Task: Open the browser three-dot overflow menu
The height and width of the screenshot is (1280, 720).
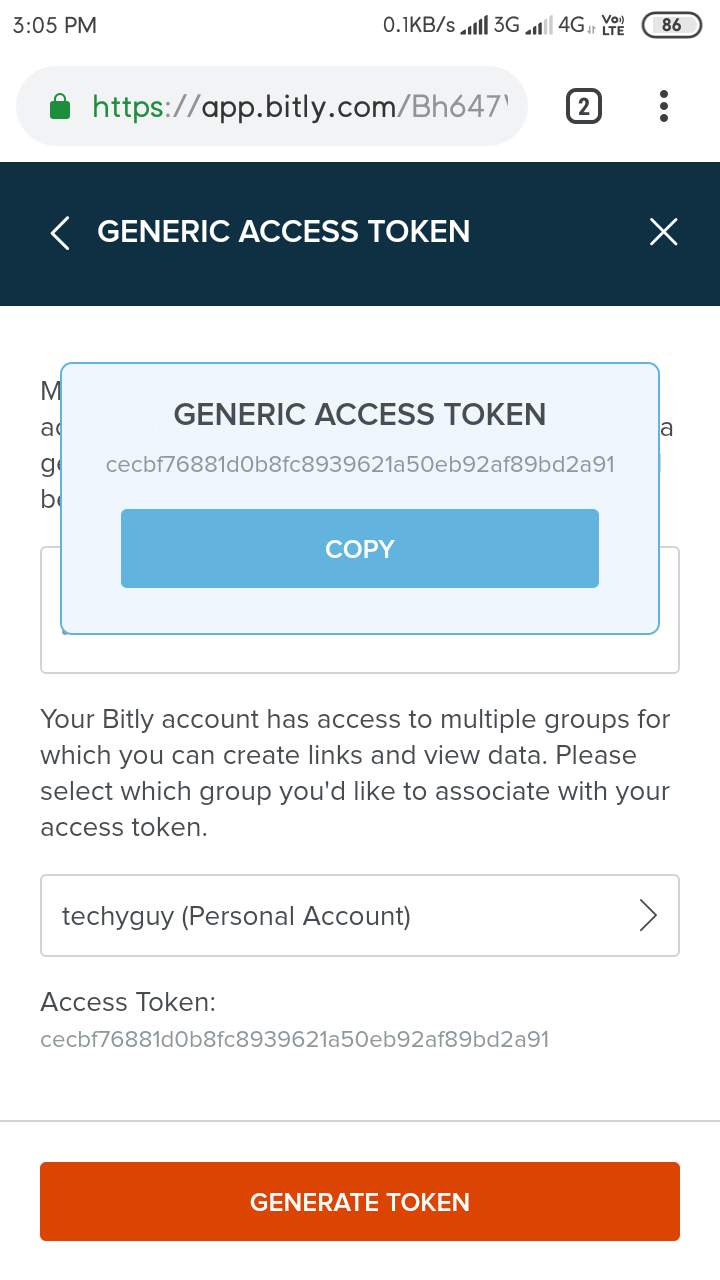Action: click(x=664, y=106)
